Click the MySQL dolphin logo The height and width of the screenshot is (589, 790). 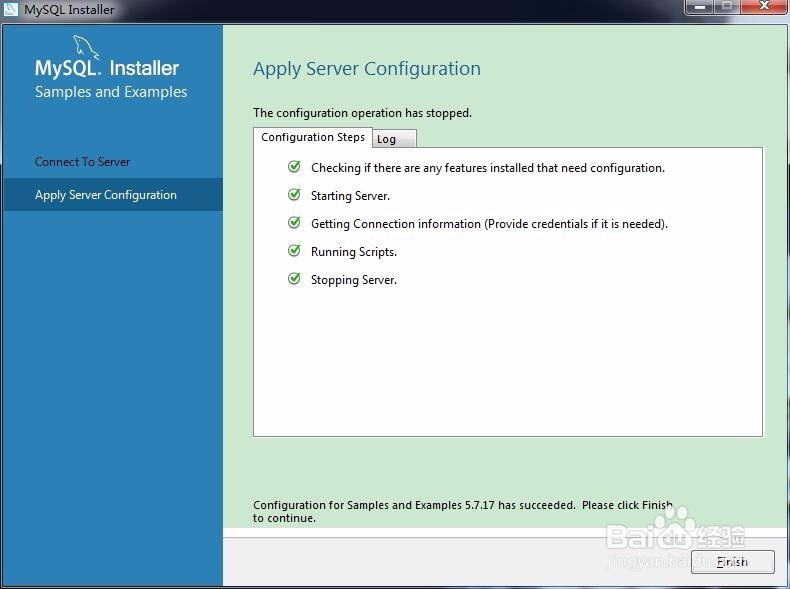point(86,47)
